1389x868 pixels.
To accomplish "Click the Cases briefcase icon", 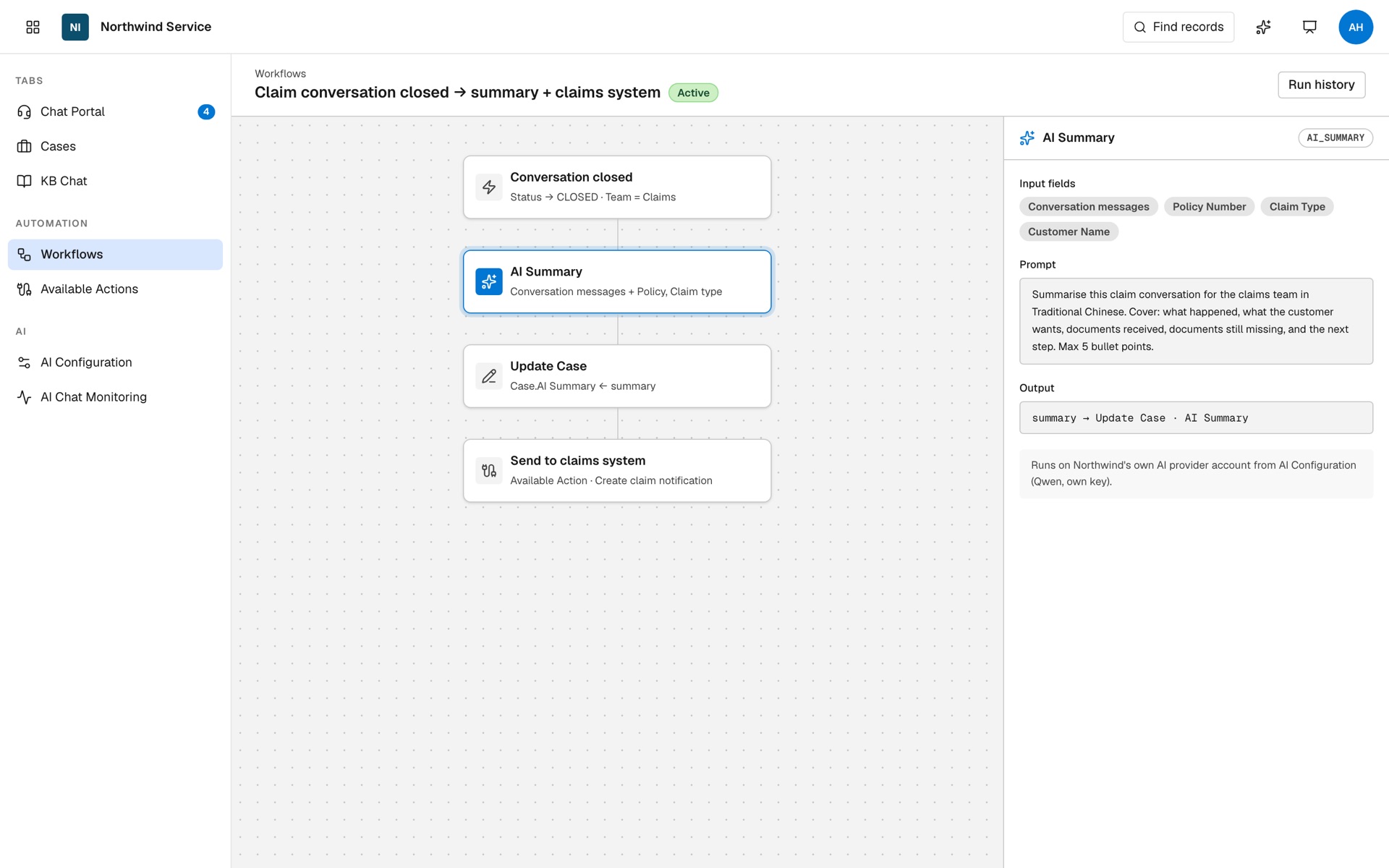I will coord(24,146).
